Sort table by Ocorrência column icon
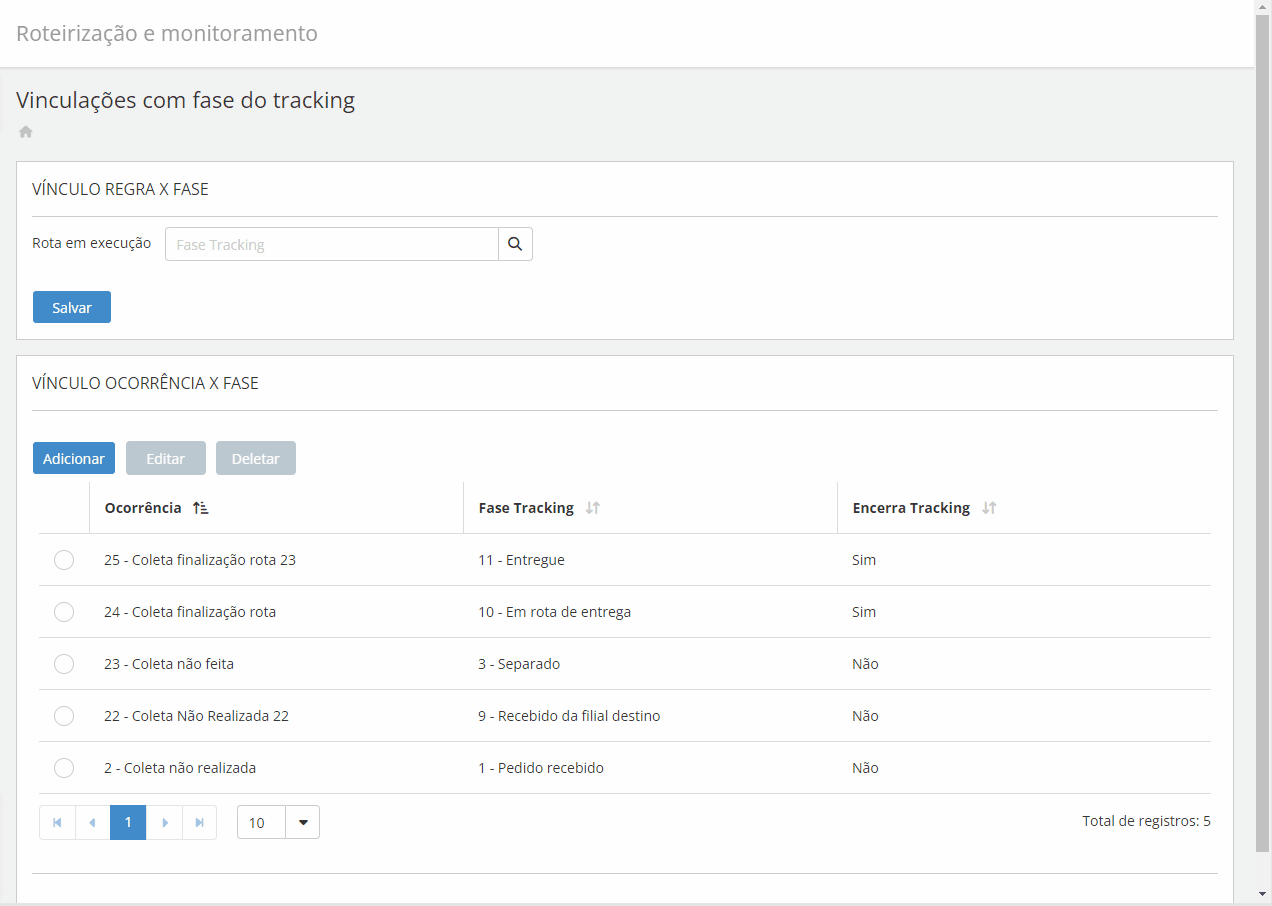1272x906 pixels. [201, 508]
